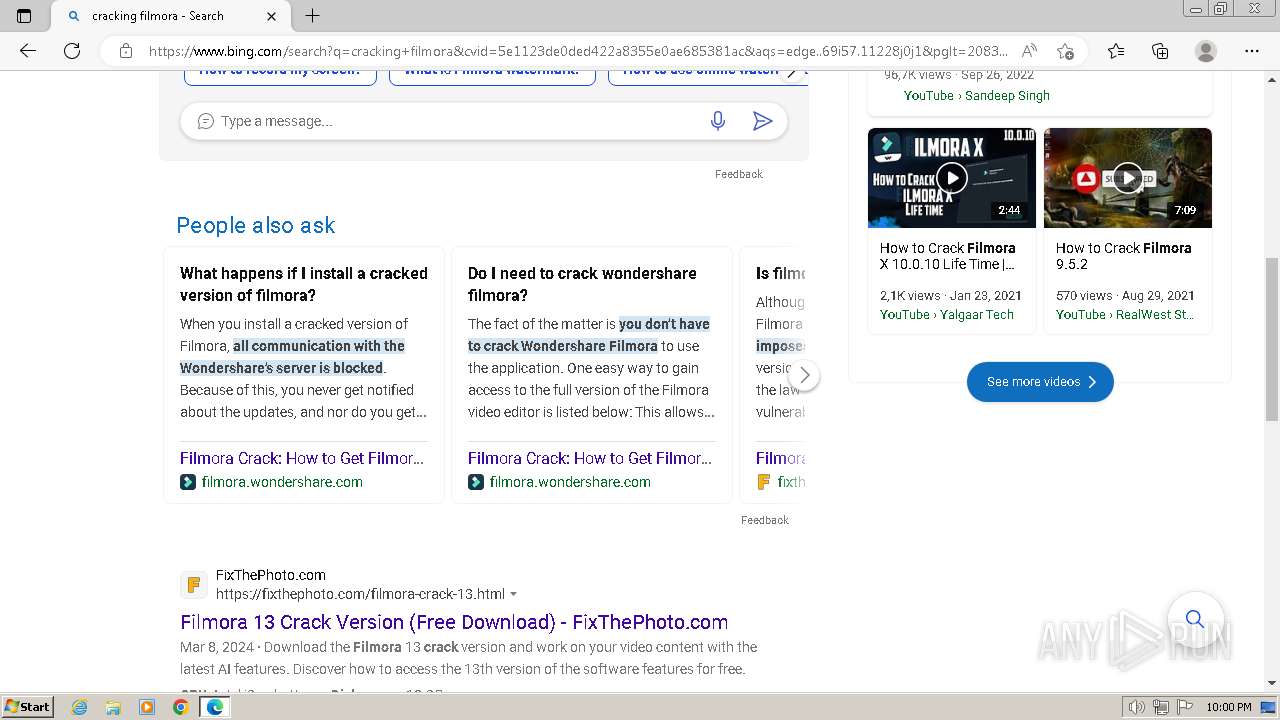Click the profile avatar icon
This screenshot has height=720, width=1280.
point(1206,51)
